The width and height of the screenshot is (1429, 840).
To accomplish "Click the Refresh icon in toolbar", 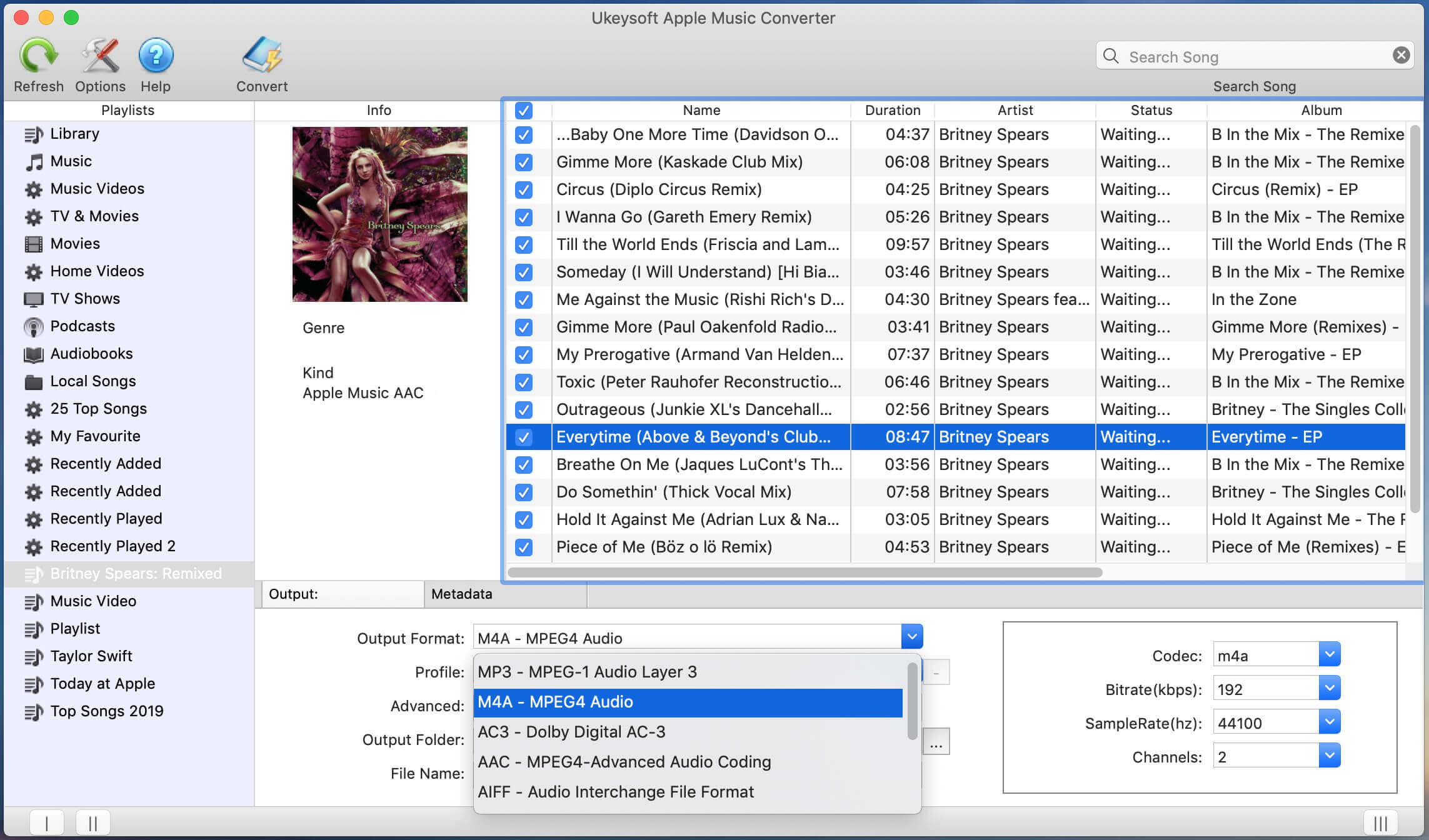I will coord(37,55).
